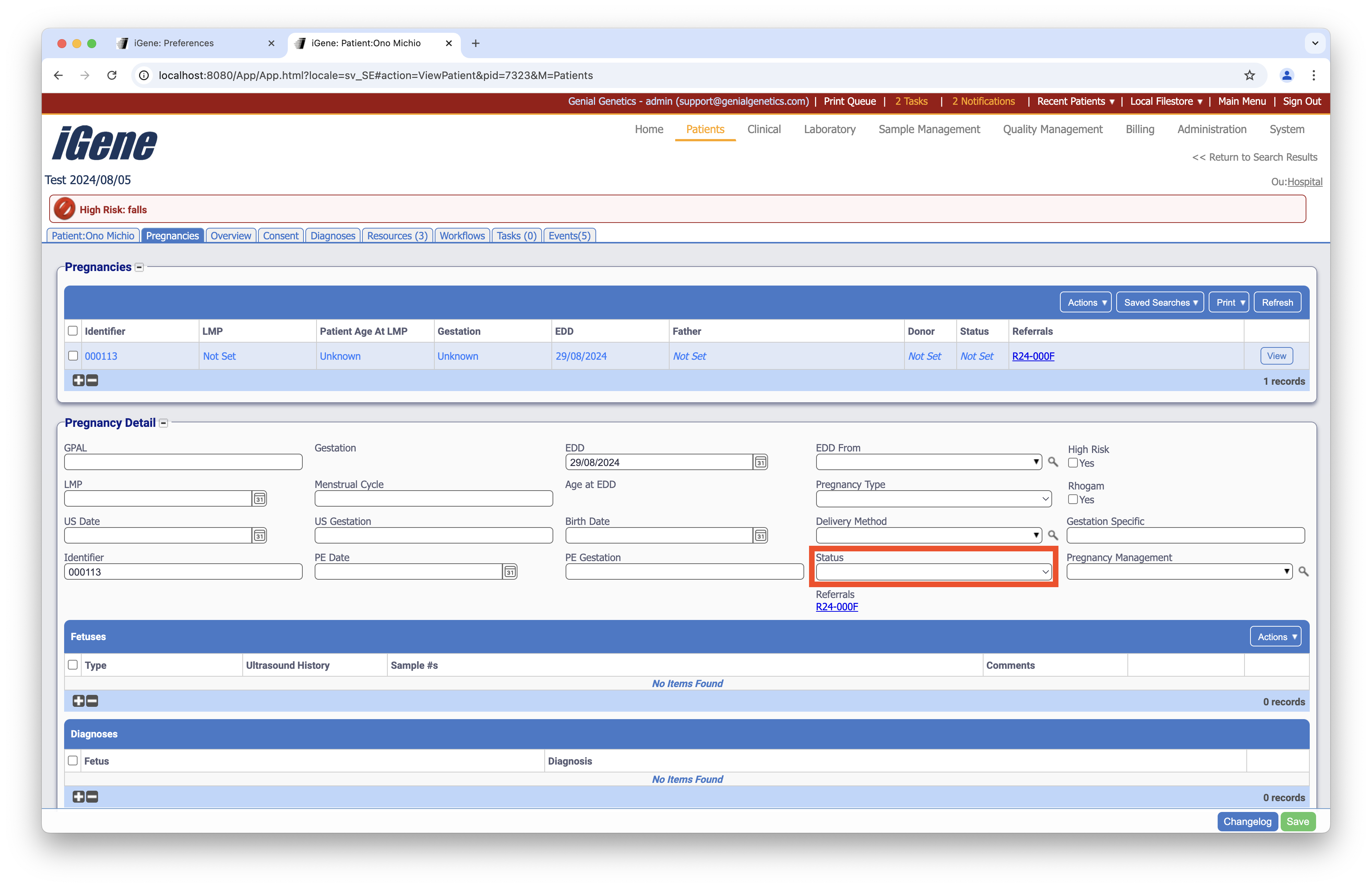The height and width of the screenshot is (888, 1372).
Task: Remove fetus record using minus icon
Action: (92, 701)
